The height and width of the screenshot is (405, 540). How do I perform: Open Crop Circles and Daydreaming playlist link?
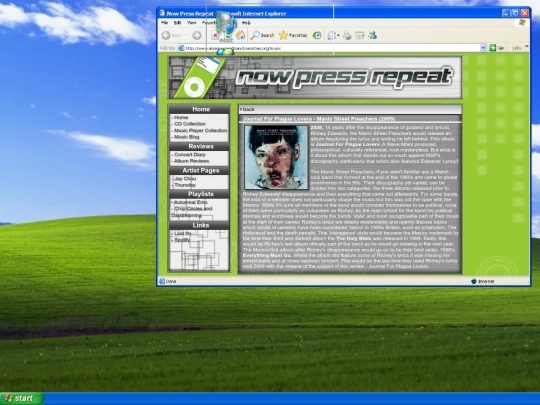(192, 212)
